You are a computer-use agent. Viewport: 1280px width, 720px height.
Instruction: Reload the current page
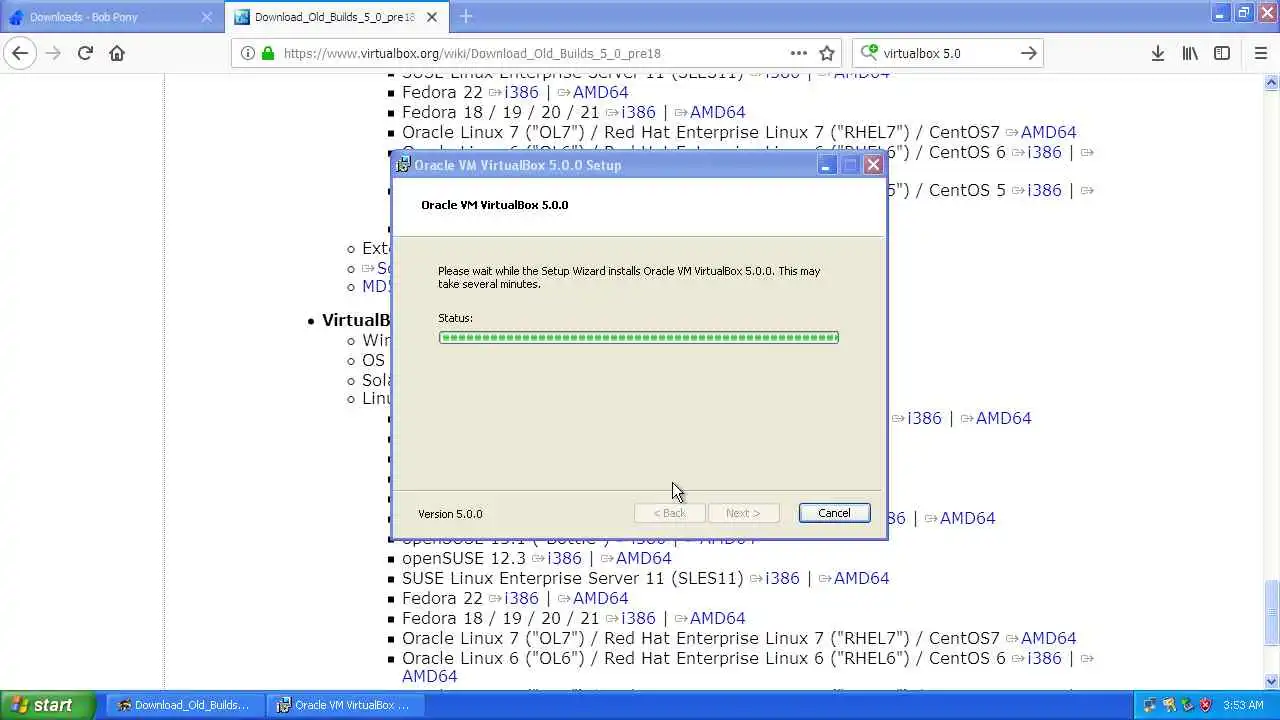pyautogui.click(x=85, y=53)
